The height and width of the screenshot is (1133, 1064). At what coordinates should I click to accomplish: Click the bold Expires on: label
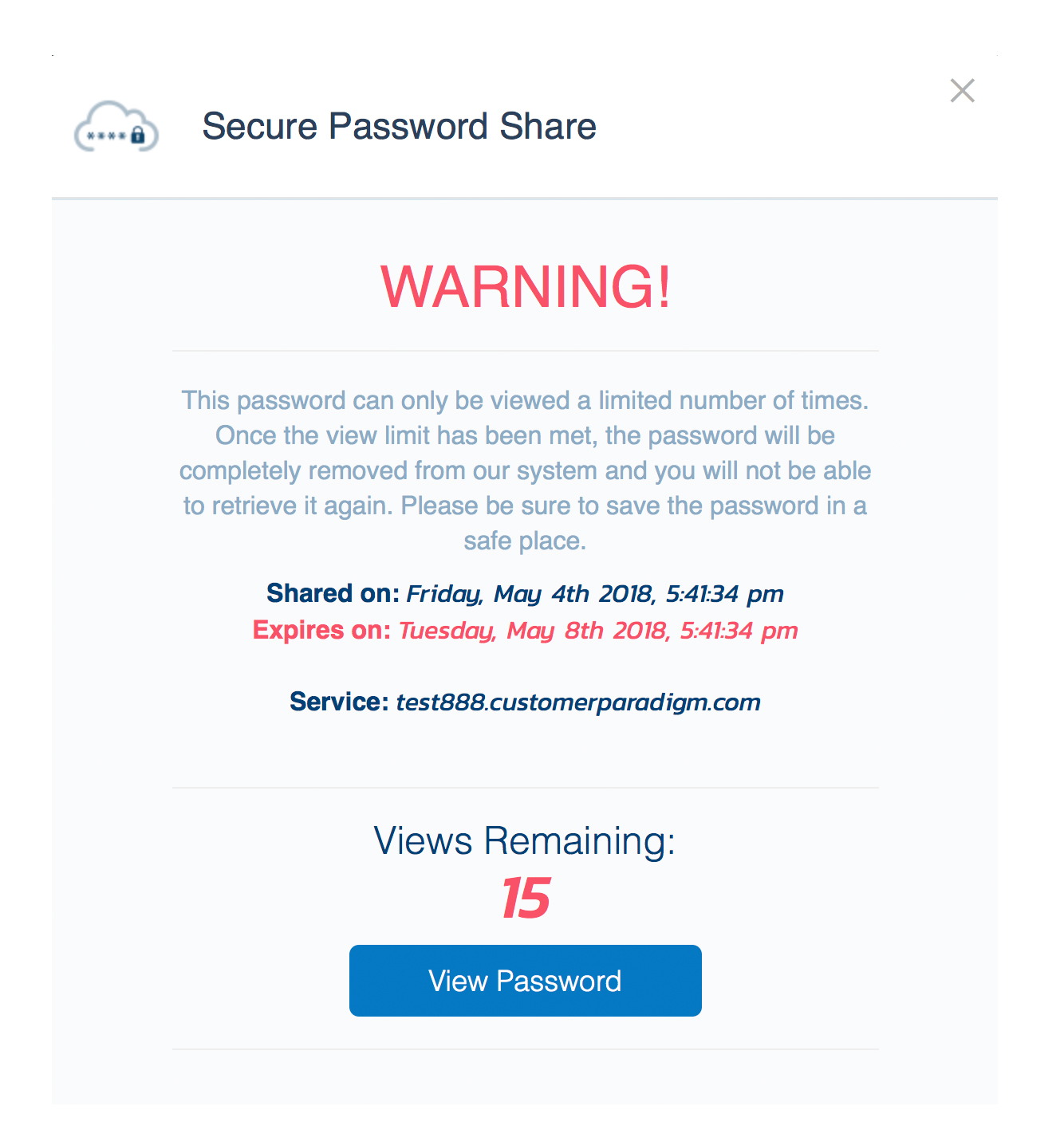tap(321, 630)
